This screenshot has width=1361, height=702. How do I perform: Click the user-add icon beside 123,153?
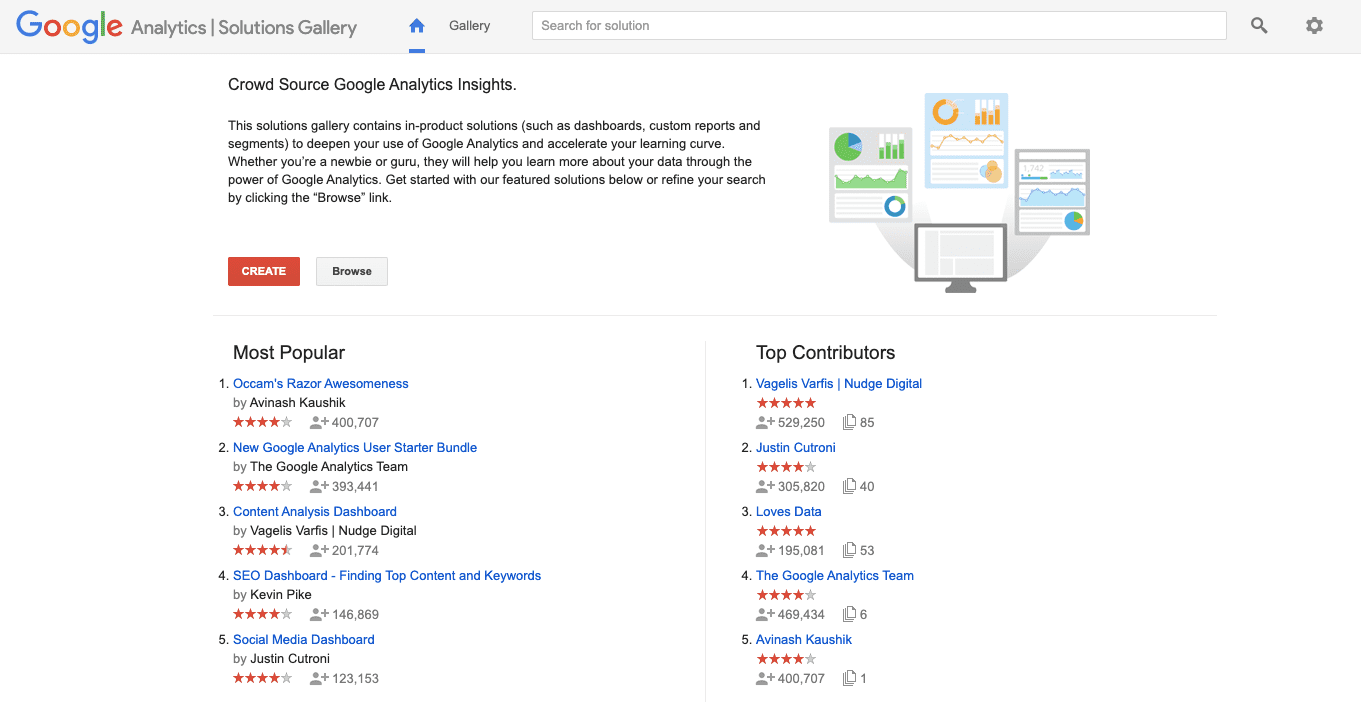[x=319, y=678]
